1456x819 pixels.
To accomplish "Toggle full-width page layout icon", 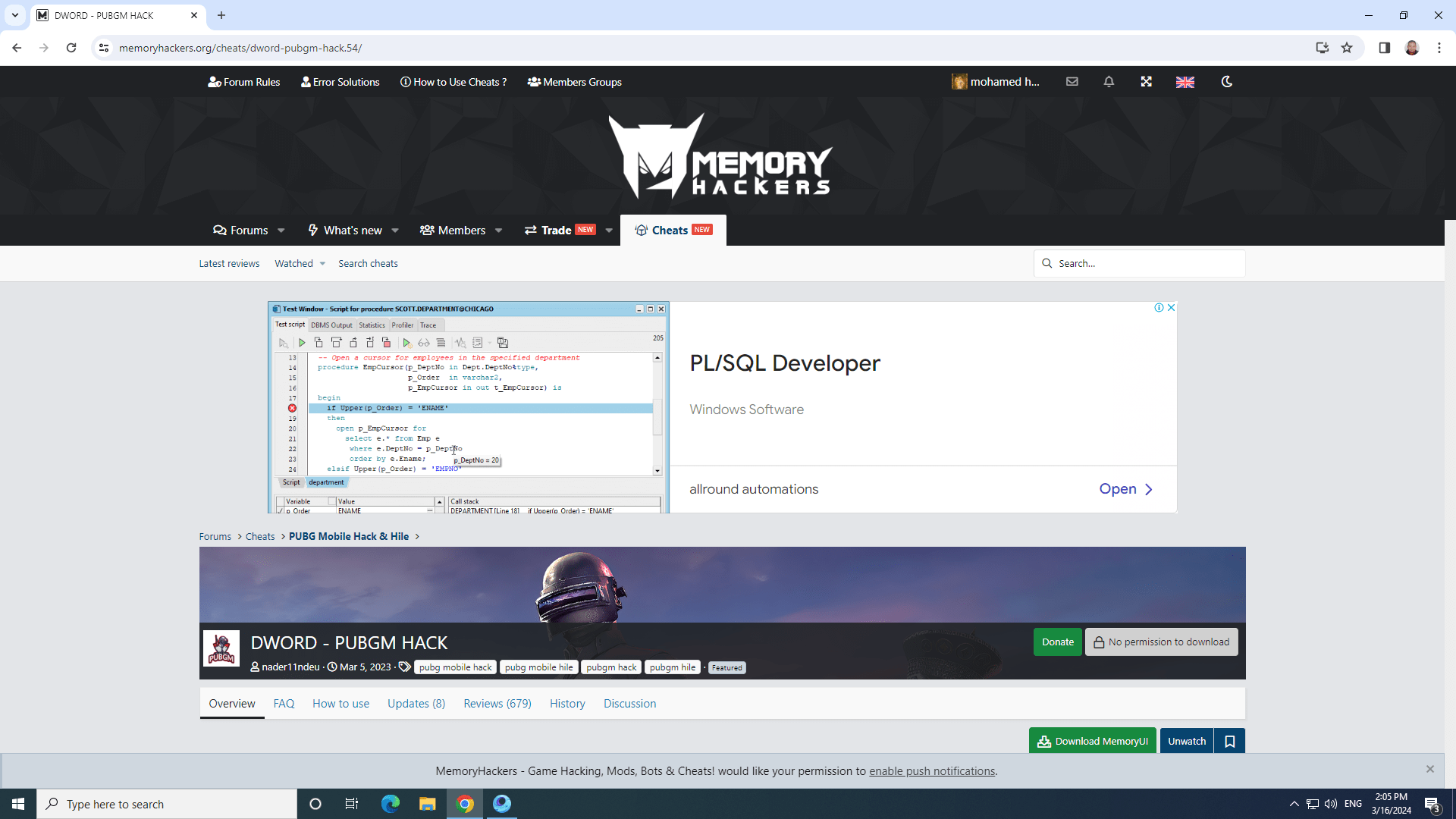I will point(1146,82).
